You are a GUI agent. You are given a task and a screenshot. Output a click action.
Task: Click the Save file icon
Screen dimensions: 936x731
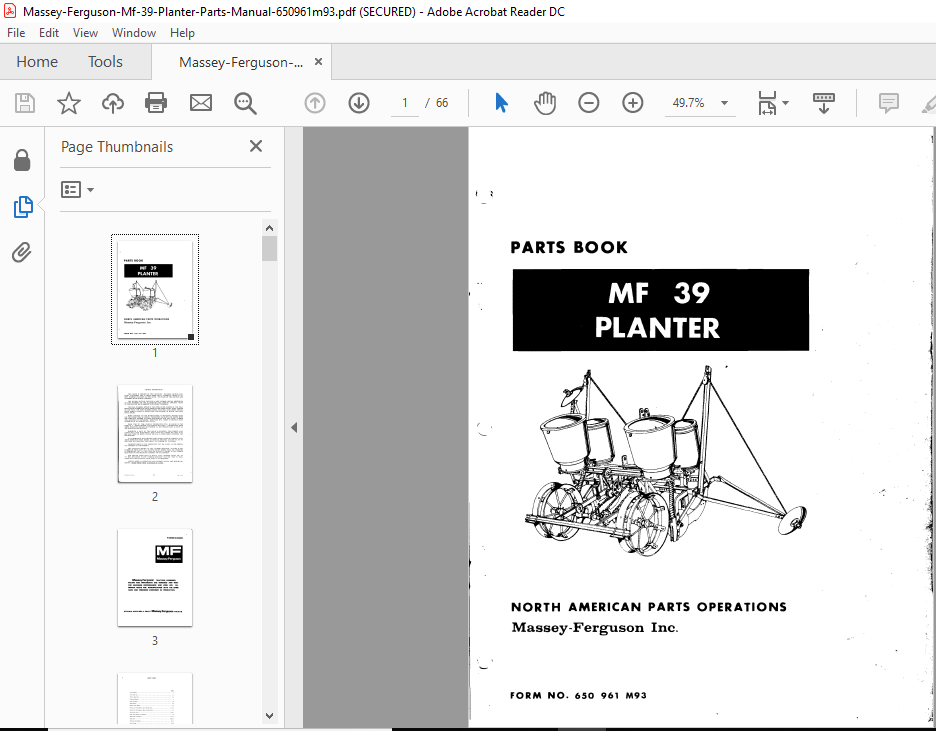[24, 103]
